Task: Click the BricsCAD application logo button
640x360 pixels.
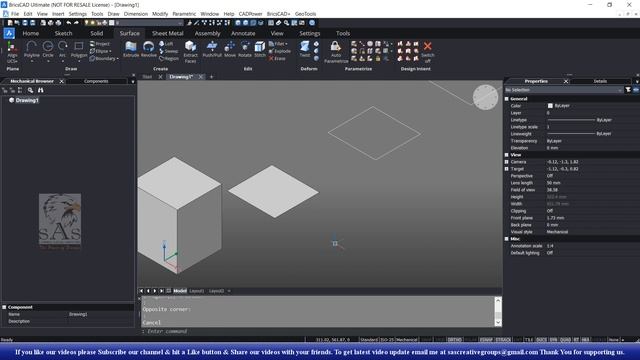Action: coord(9,33)
